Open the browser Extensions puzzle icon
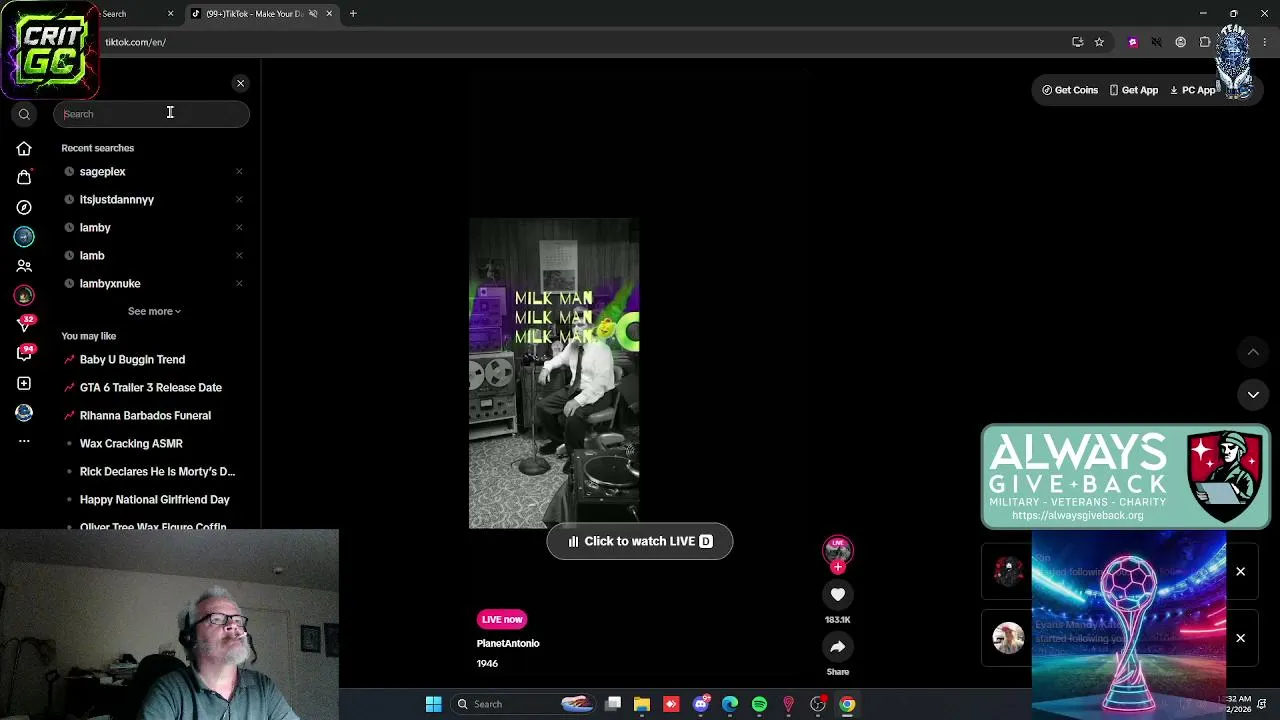The image size is (1280, 720). click(x=1205, y=42)
